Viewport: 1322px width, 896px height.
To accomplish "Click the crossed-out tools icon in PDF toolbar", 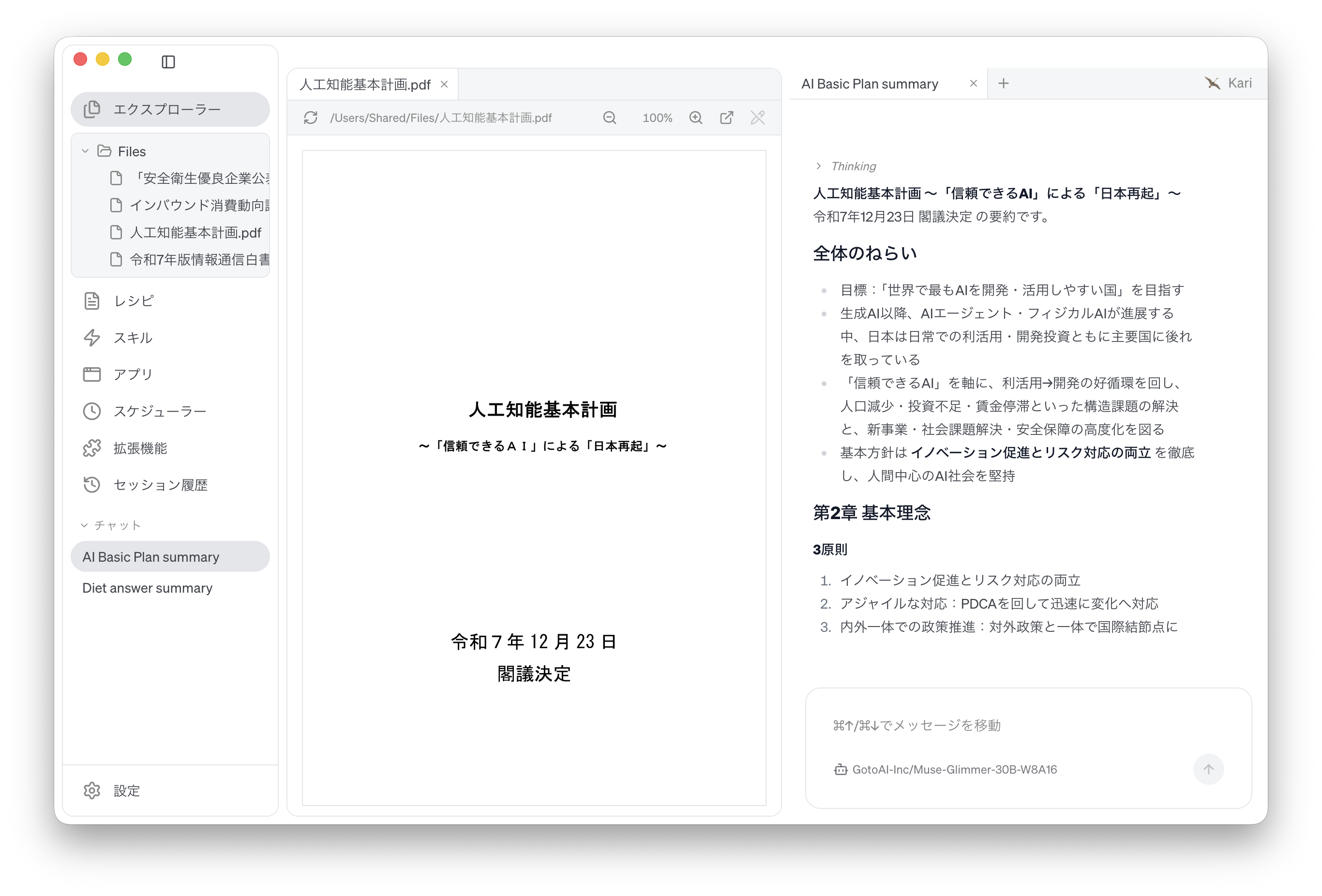I will point(758,118).
